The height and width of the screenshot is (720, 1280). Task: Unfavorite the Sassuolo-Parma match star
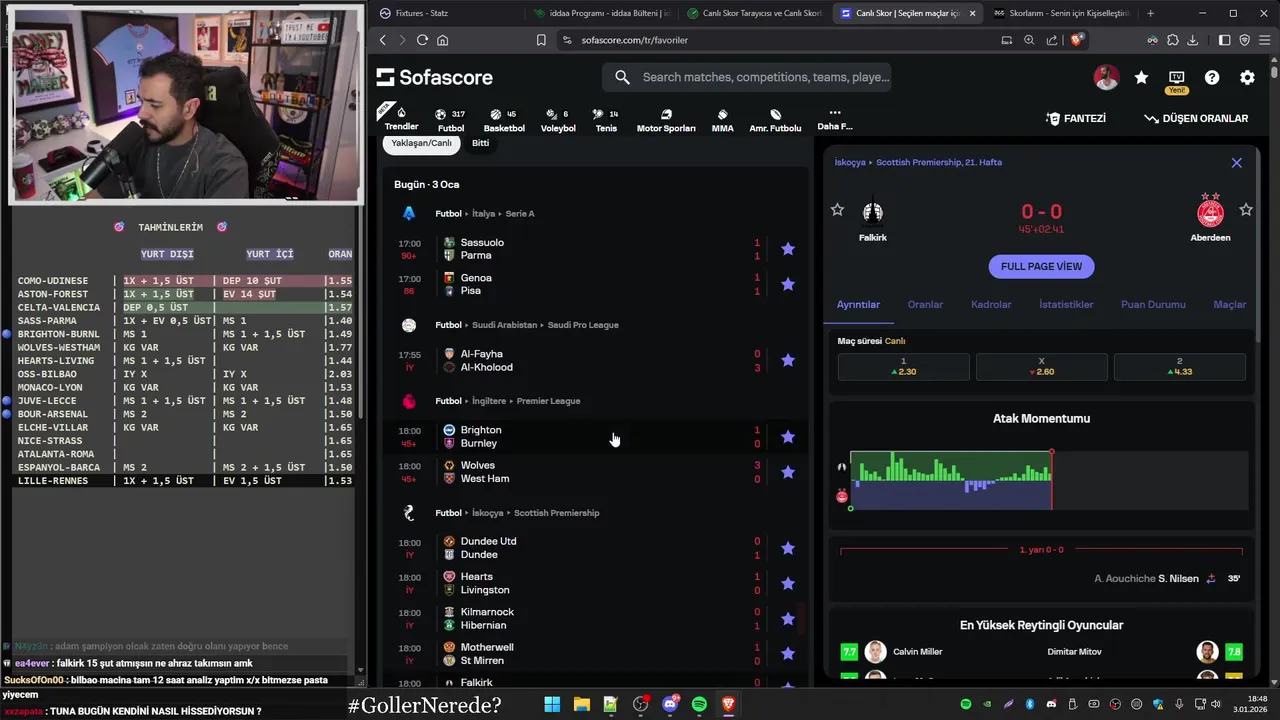(x=788, y=249)
